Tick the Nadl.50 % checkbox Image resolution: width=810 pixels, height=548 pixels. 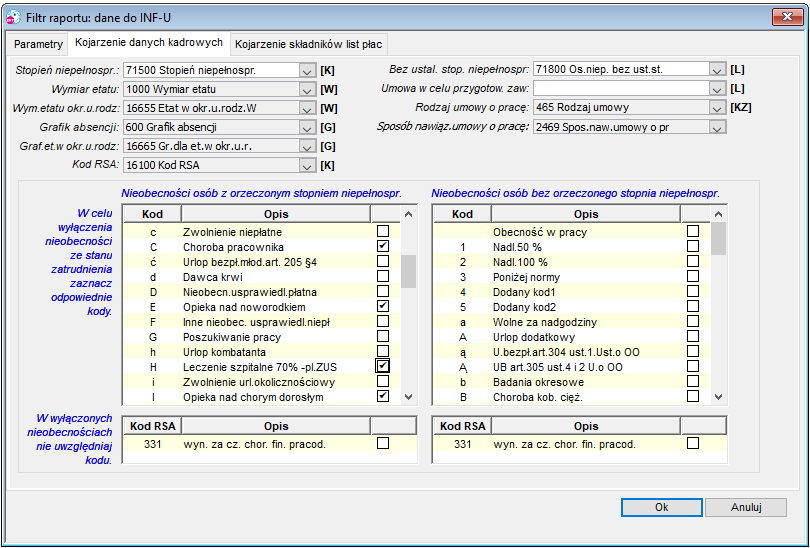[693, 246]
